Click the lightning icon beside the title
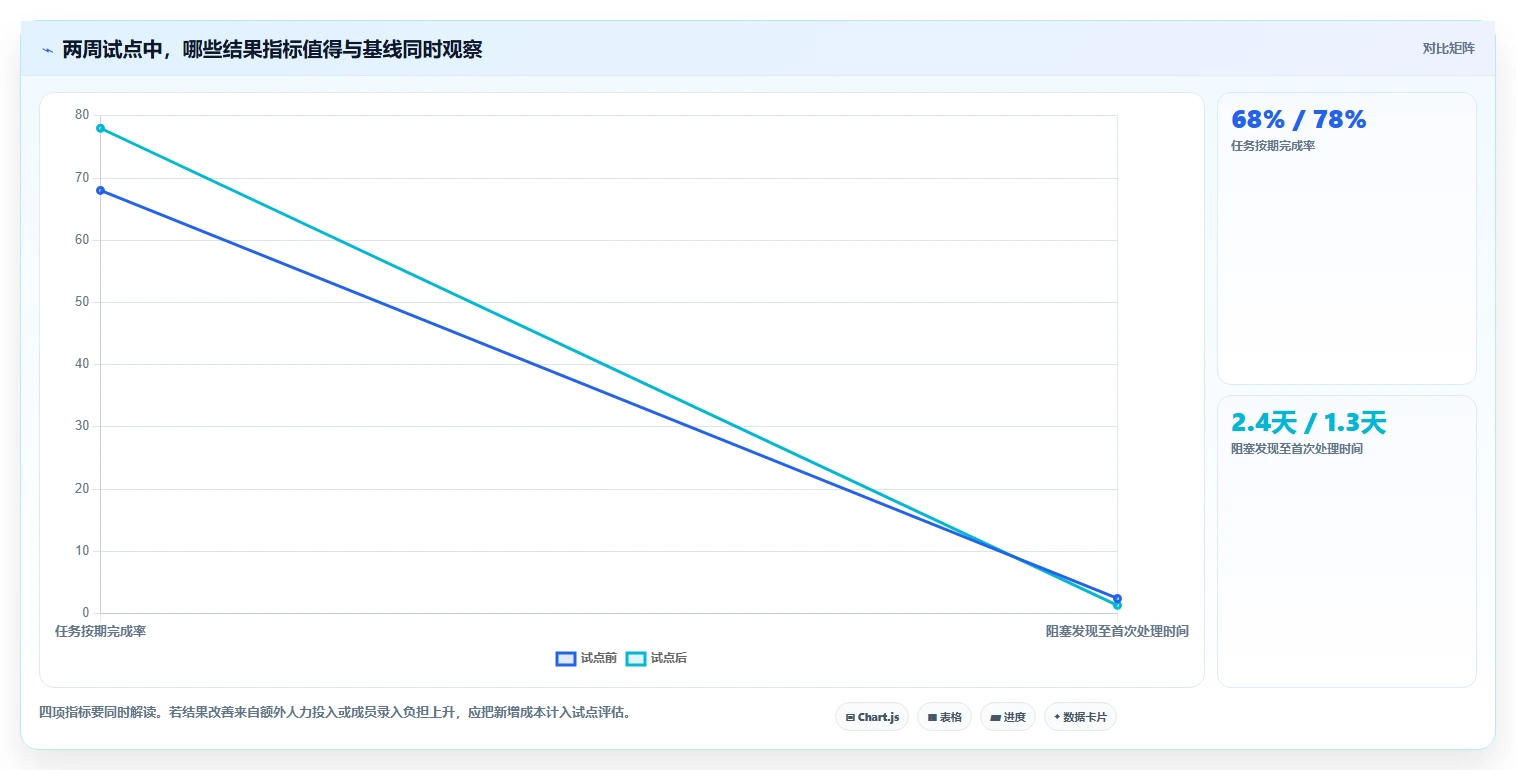1516x770 pixels. coord(48,50)
